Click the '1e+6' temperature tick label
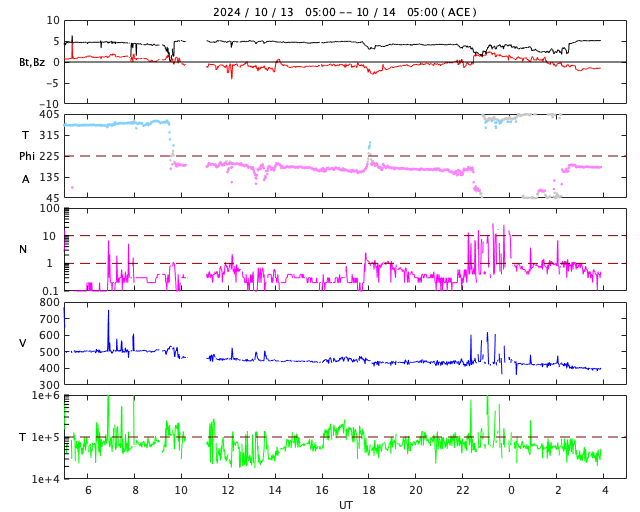 [x=45, y=395]
